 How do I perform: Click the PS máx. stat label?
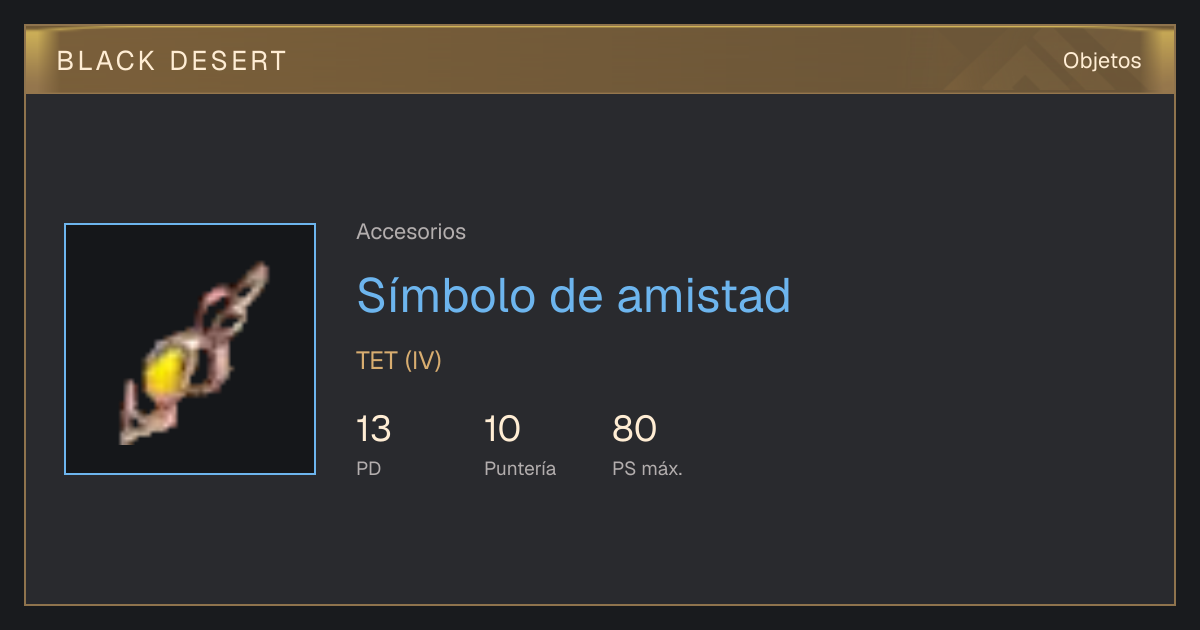click(x=647, y=468)
